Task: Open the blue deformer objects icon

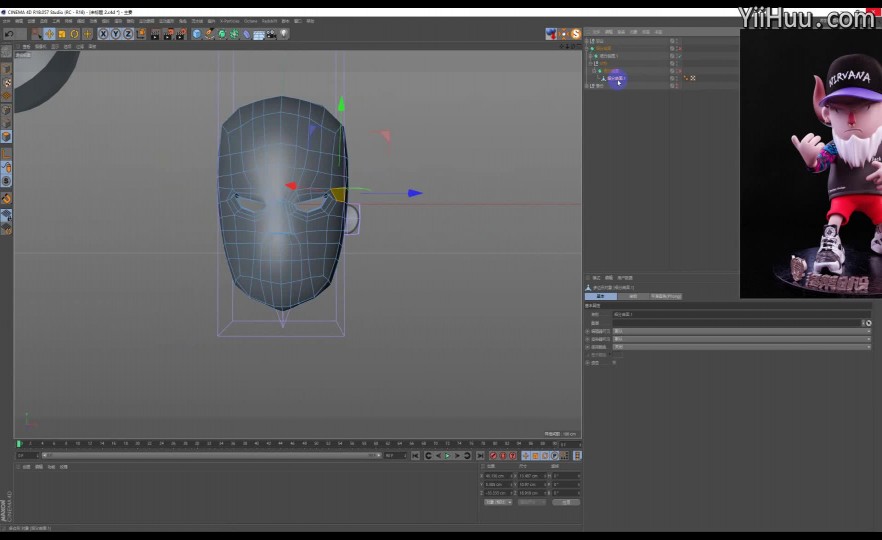Action: pyautogui.click(x=246, y=34)
